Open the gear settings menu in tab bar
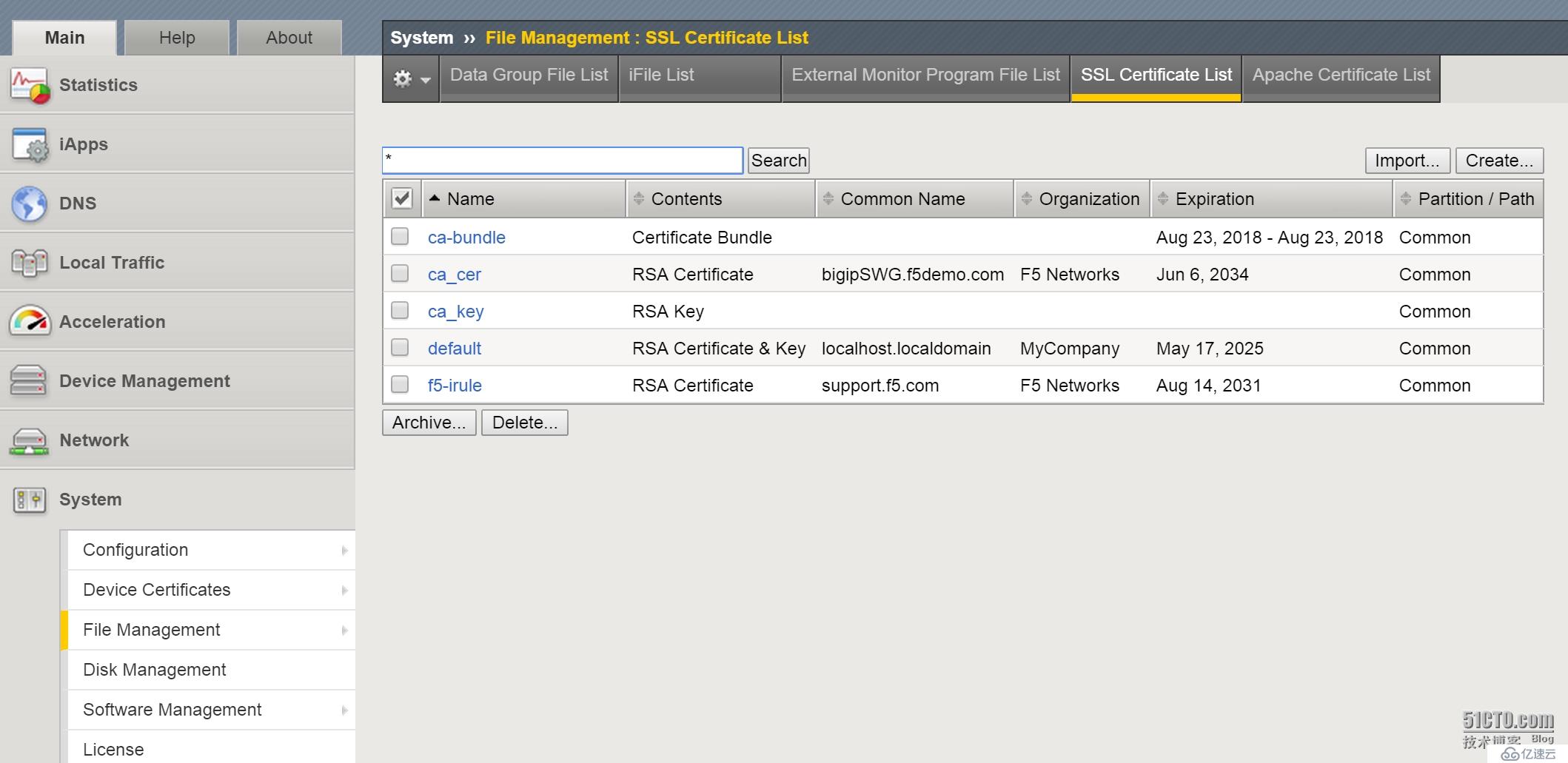Screen dimensions: 1568x763 (412, 78)
